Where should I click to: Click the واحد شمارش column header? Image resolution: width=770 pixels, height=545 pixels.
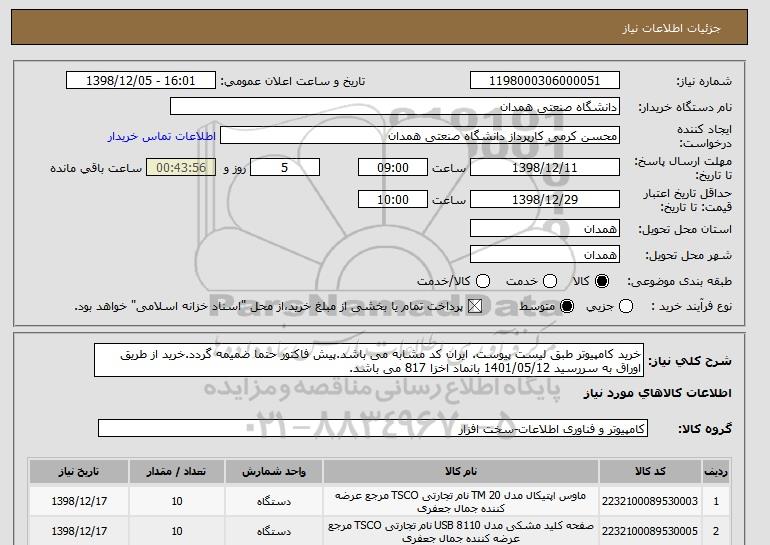click(274, 471)
